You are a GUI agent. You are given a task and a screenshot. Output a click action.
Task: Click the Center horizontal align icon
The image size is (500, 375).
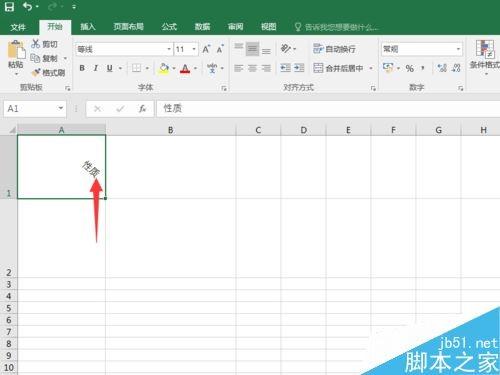click(252, 68)
